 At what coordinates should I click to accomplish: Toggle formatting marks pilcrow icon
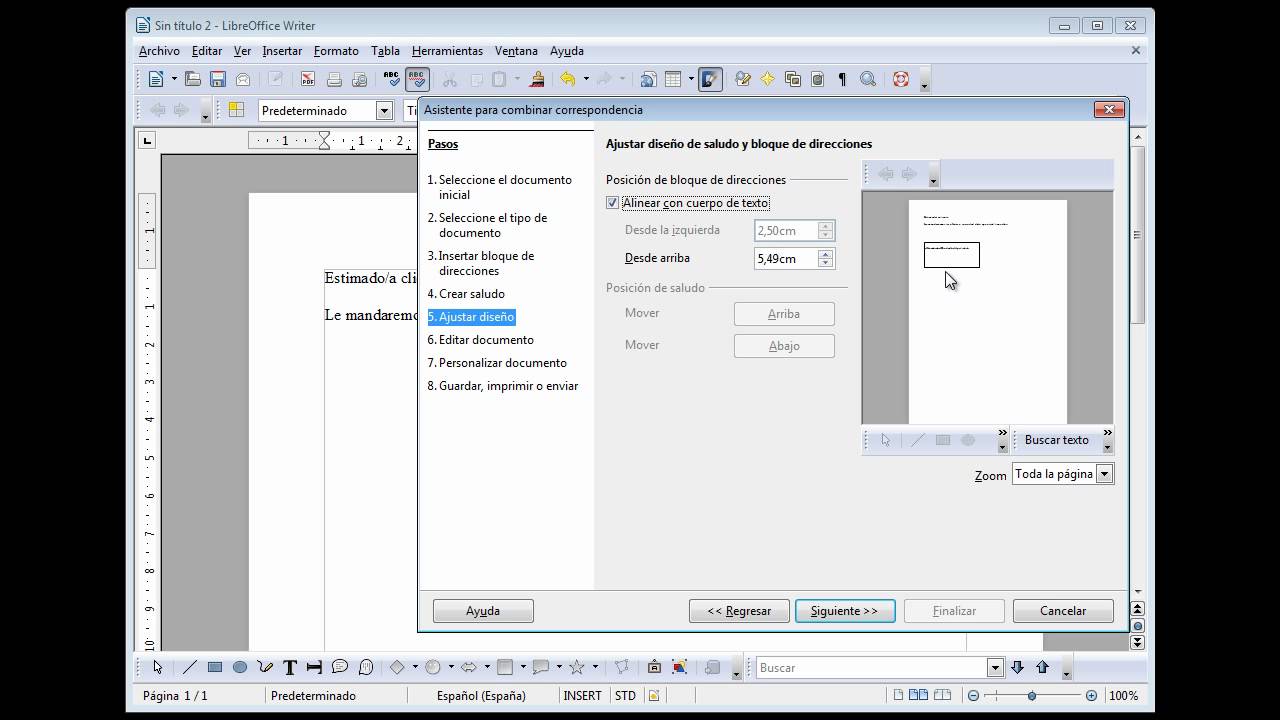[x=842, y=80]
